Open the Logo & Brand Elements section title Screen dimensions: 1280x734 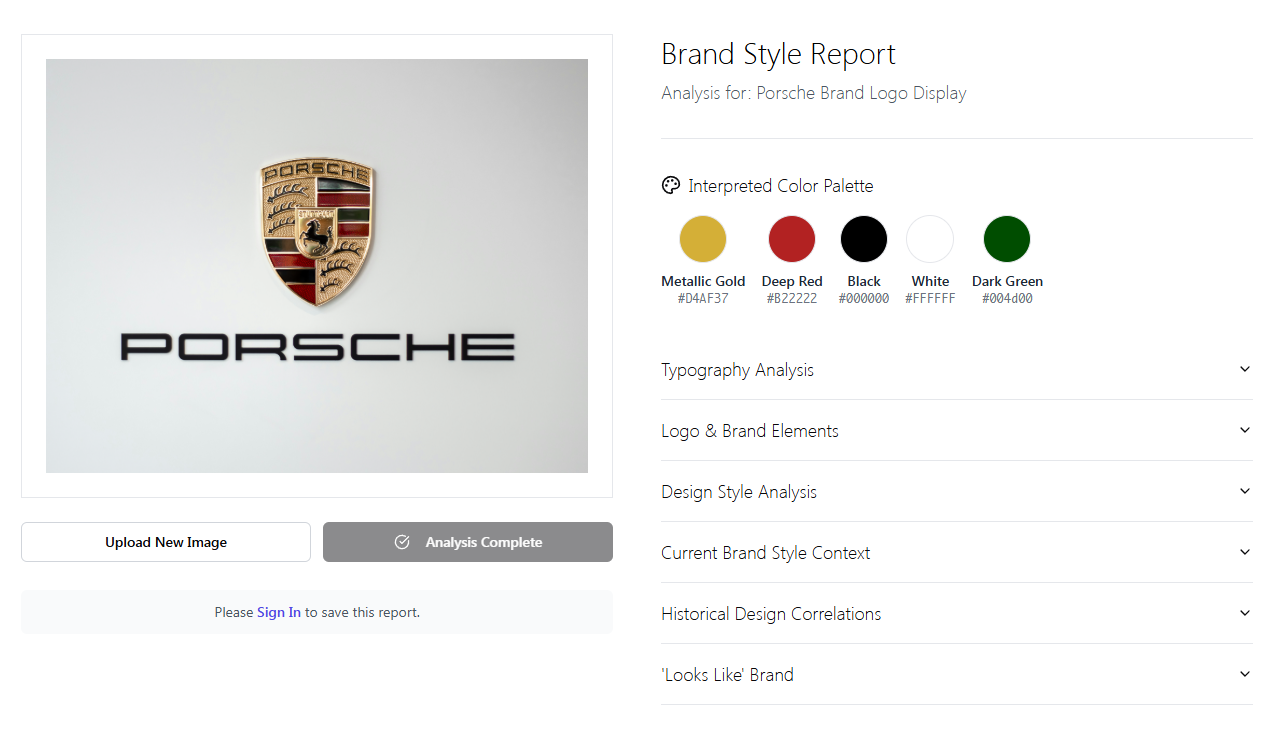point(750,431)
